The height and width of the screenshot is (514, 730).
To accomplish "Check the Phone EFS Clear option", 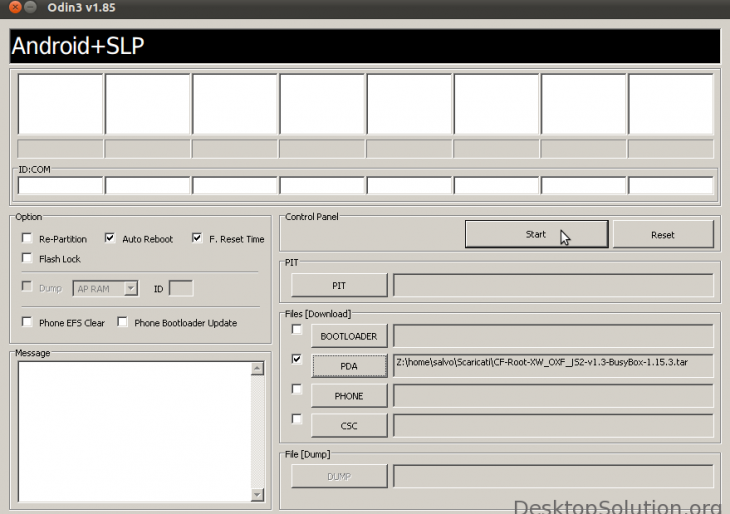I will coord(27,323).
